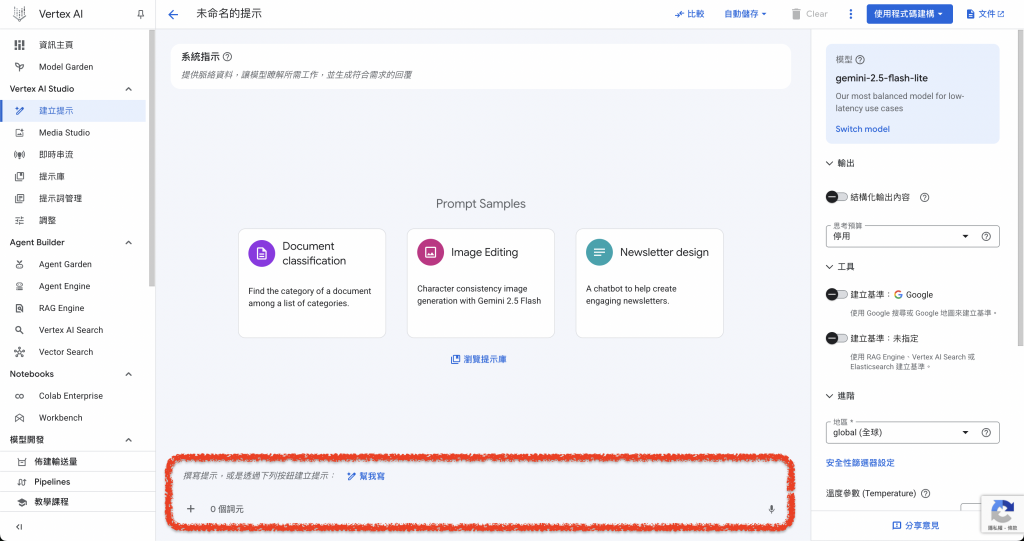Open the 文件 documentation link
The width and height of the screenshot is (1024, 541).
985,14
